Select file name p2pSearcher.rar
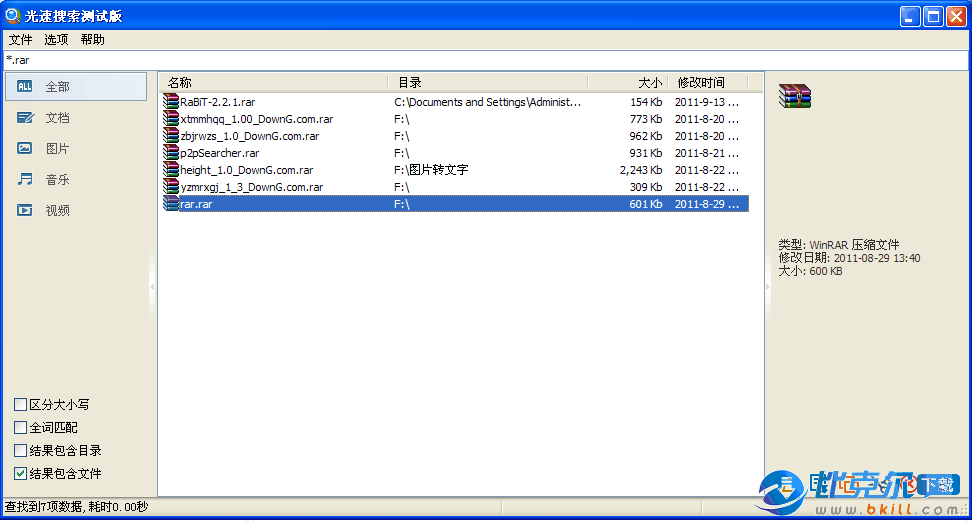This screenshot has width=972, height=522. click(220, 153)
